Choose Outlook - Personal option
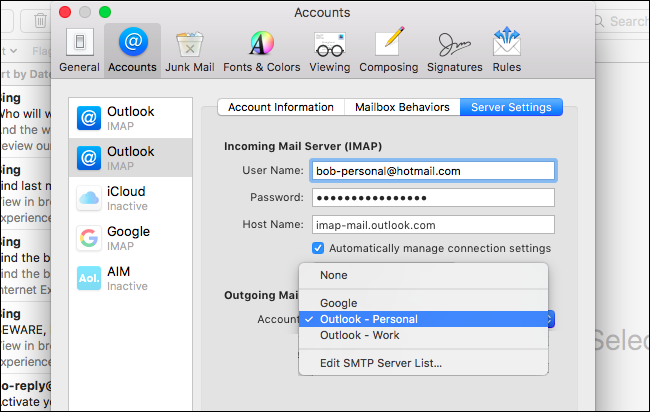650x412 pixels. 423,319
